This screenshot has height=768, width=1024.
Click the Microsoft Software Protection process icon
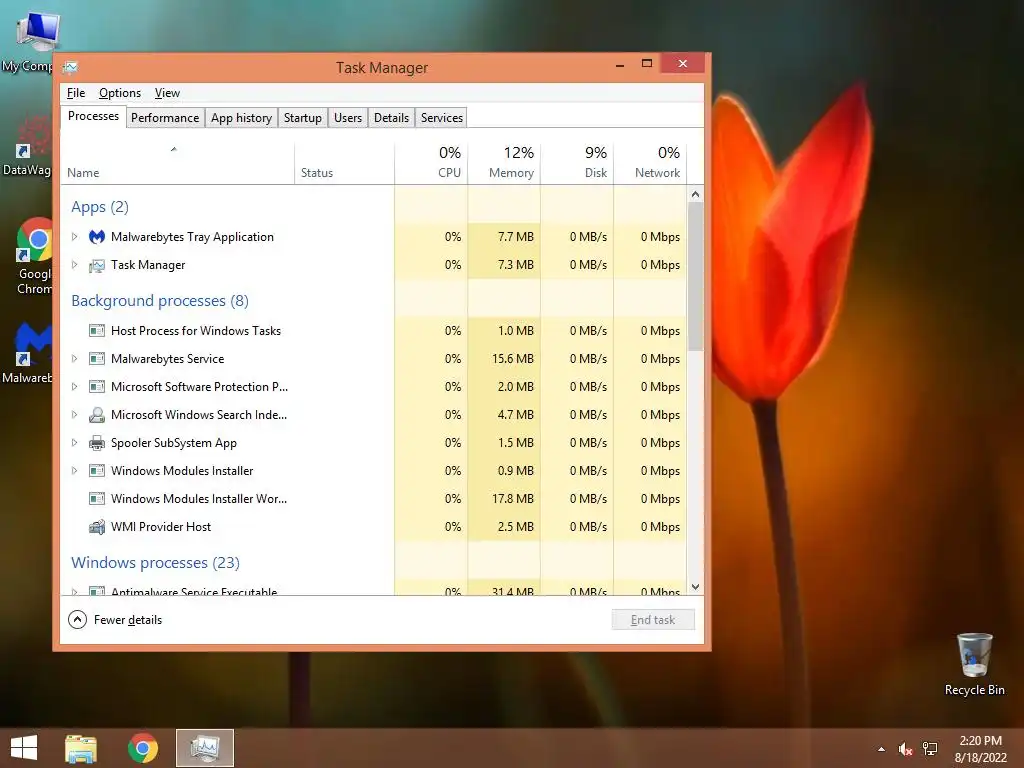point(97,387)
